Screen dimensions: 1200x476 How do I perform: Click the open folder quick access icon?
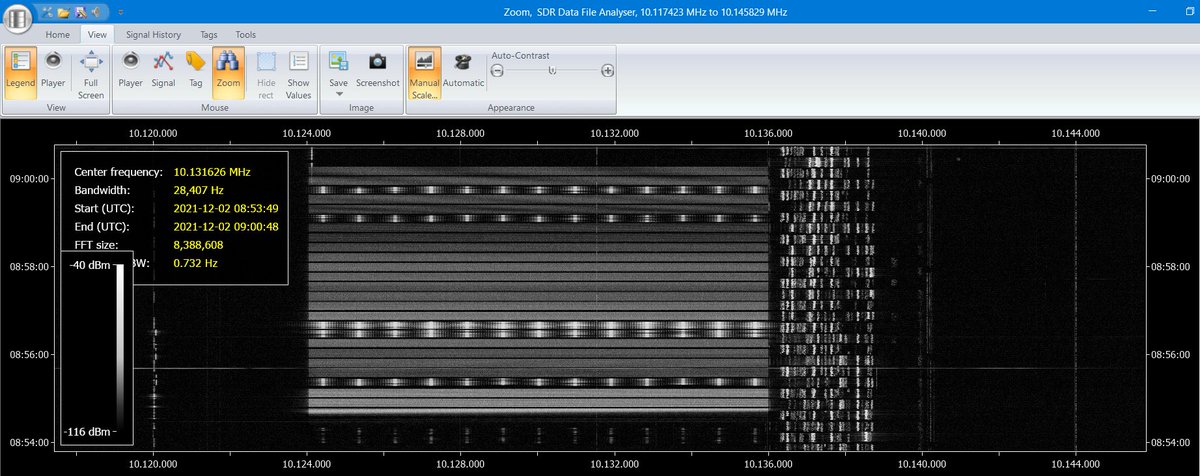(x=63, y=13)
